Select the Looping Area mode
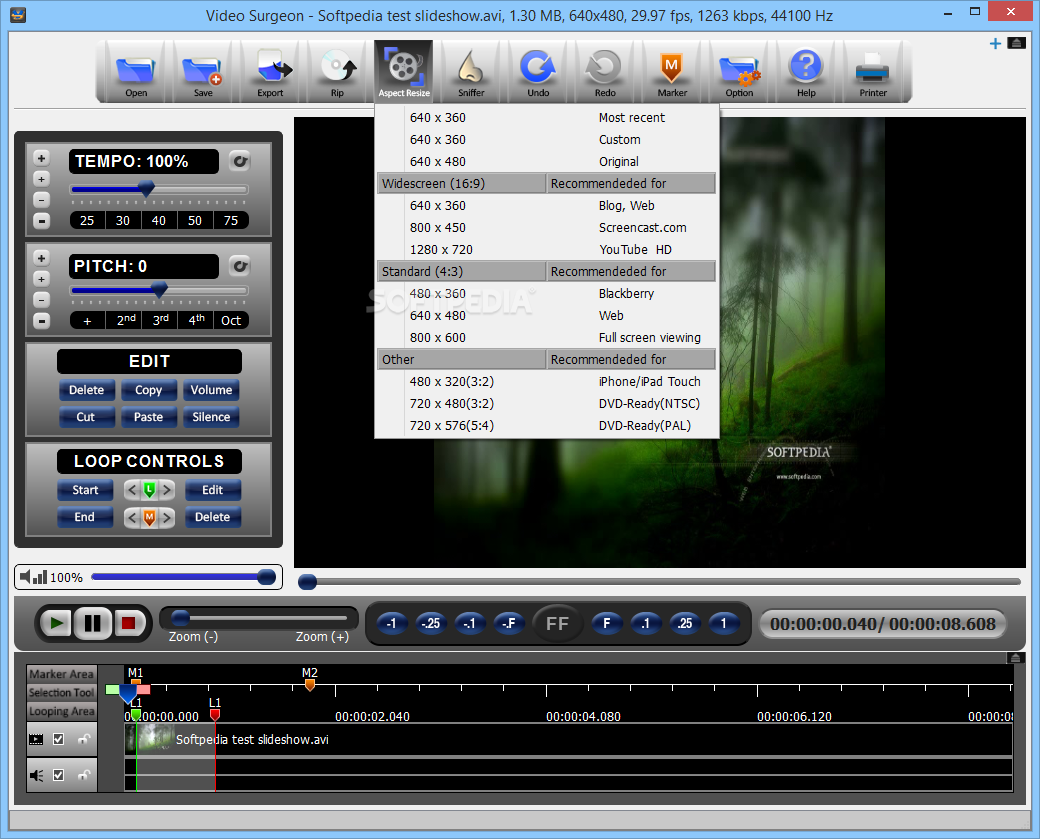 (62, 711)
